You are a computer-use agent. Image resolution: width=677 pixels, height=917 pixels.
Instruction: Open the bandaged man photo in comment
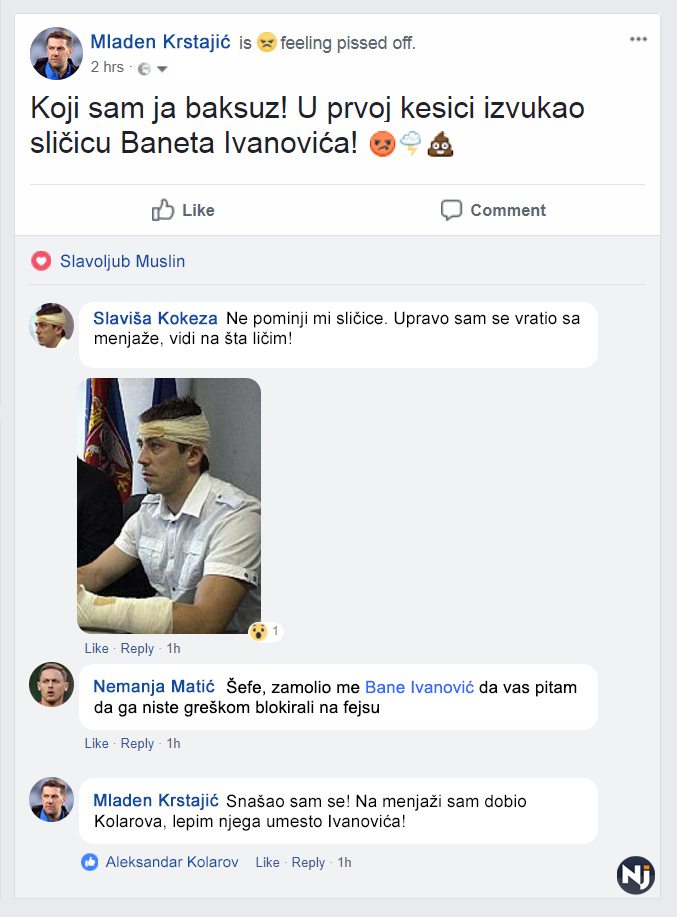coord(169,505)
